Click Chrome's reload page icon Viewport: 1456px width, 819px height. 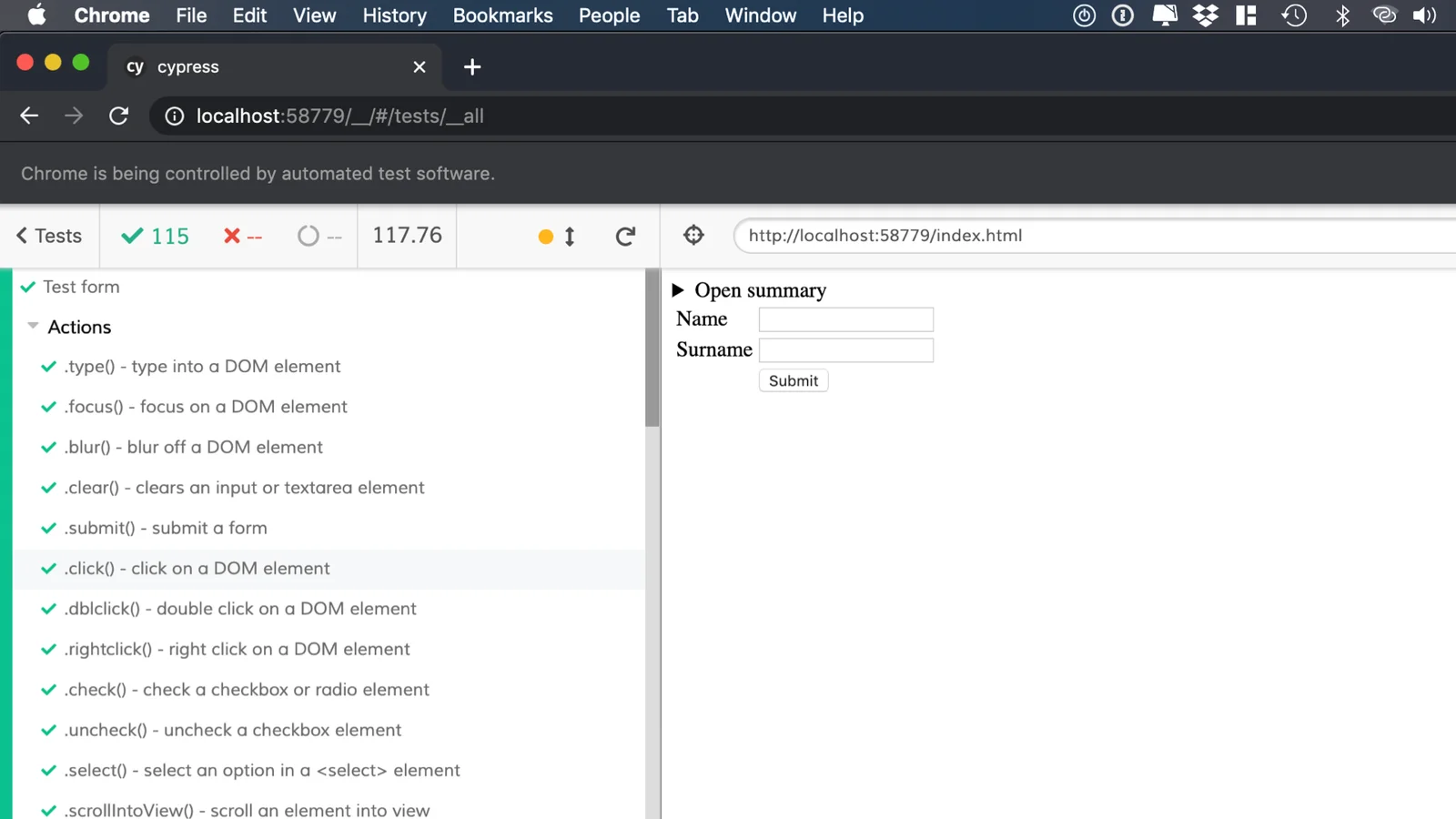coord(119,116)
